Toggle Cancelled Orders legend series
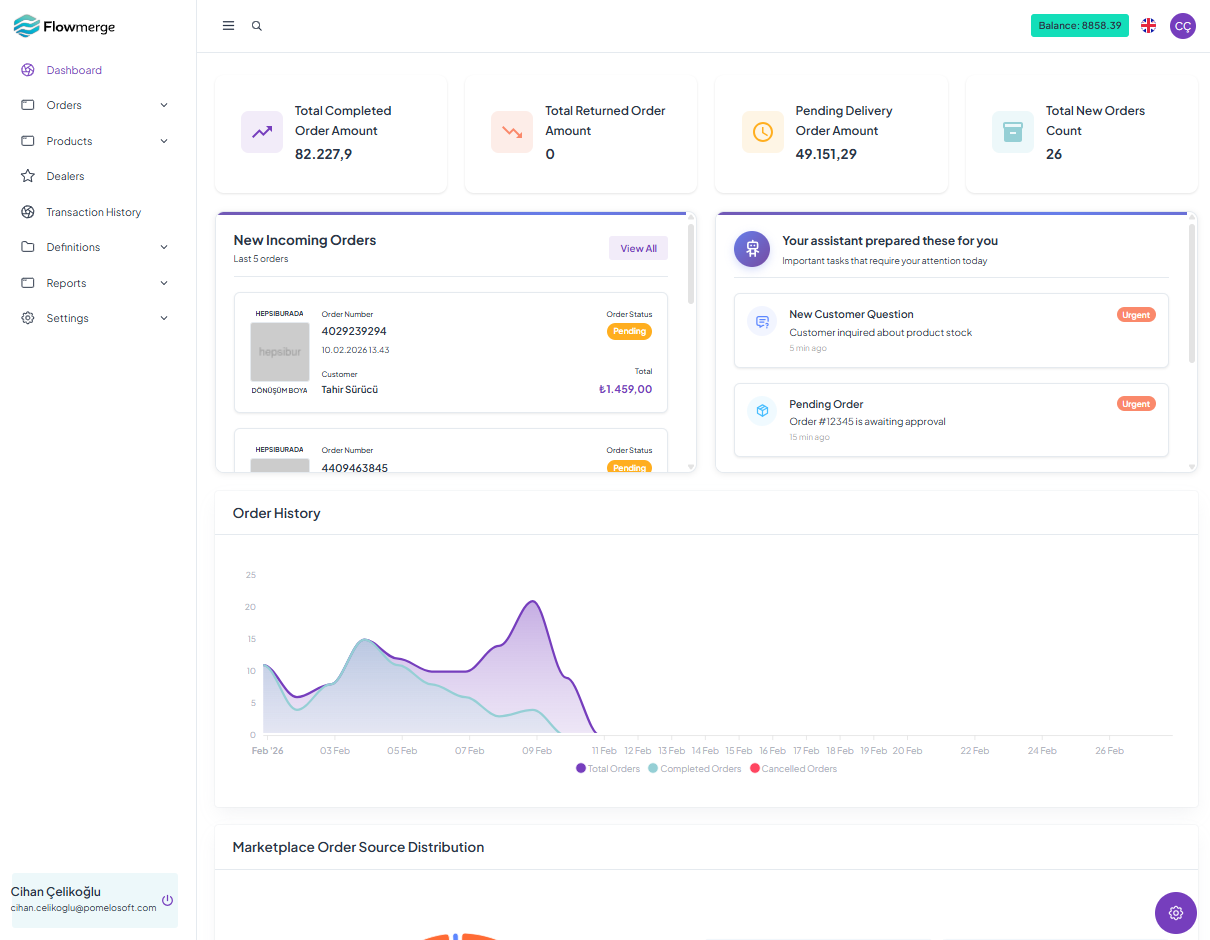Viewport: 1210px width, 940px height. click(793, 769)
